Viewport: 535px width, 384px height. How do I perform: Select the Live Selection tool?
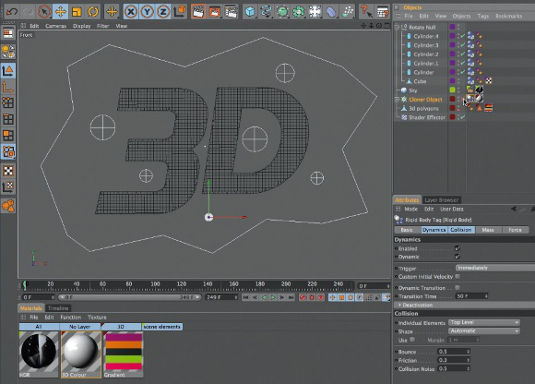[44, 12]
